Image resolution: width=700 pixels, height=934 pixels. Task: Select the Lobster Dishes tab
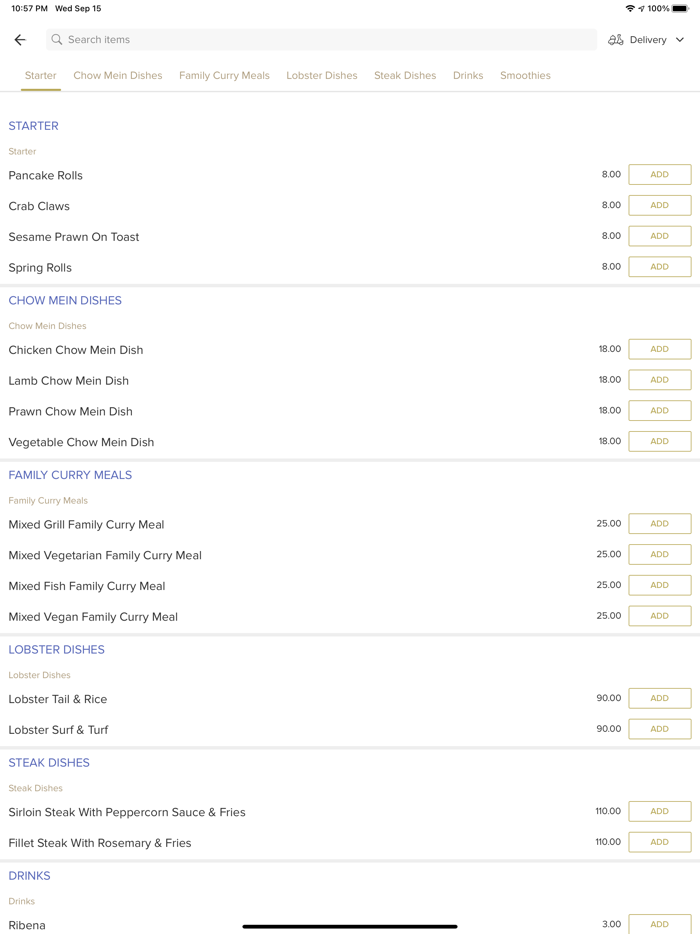pos(321,76)
